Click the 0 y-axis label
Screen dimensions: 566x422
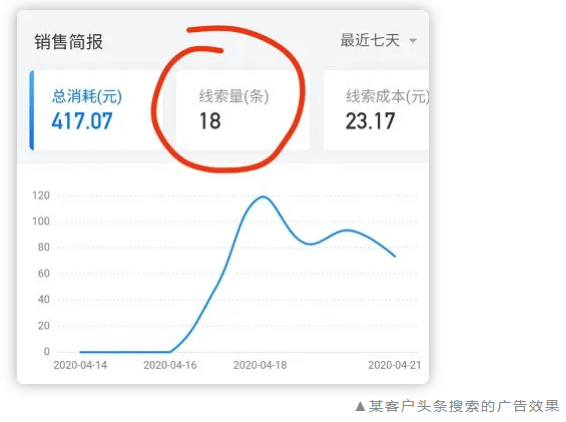(x=47, y=351)
